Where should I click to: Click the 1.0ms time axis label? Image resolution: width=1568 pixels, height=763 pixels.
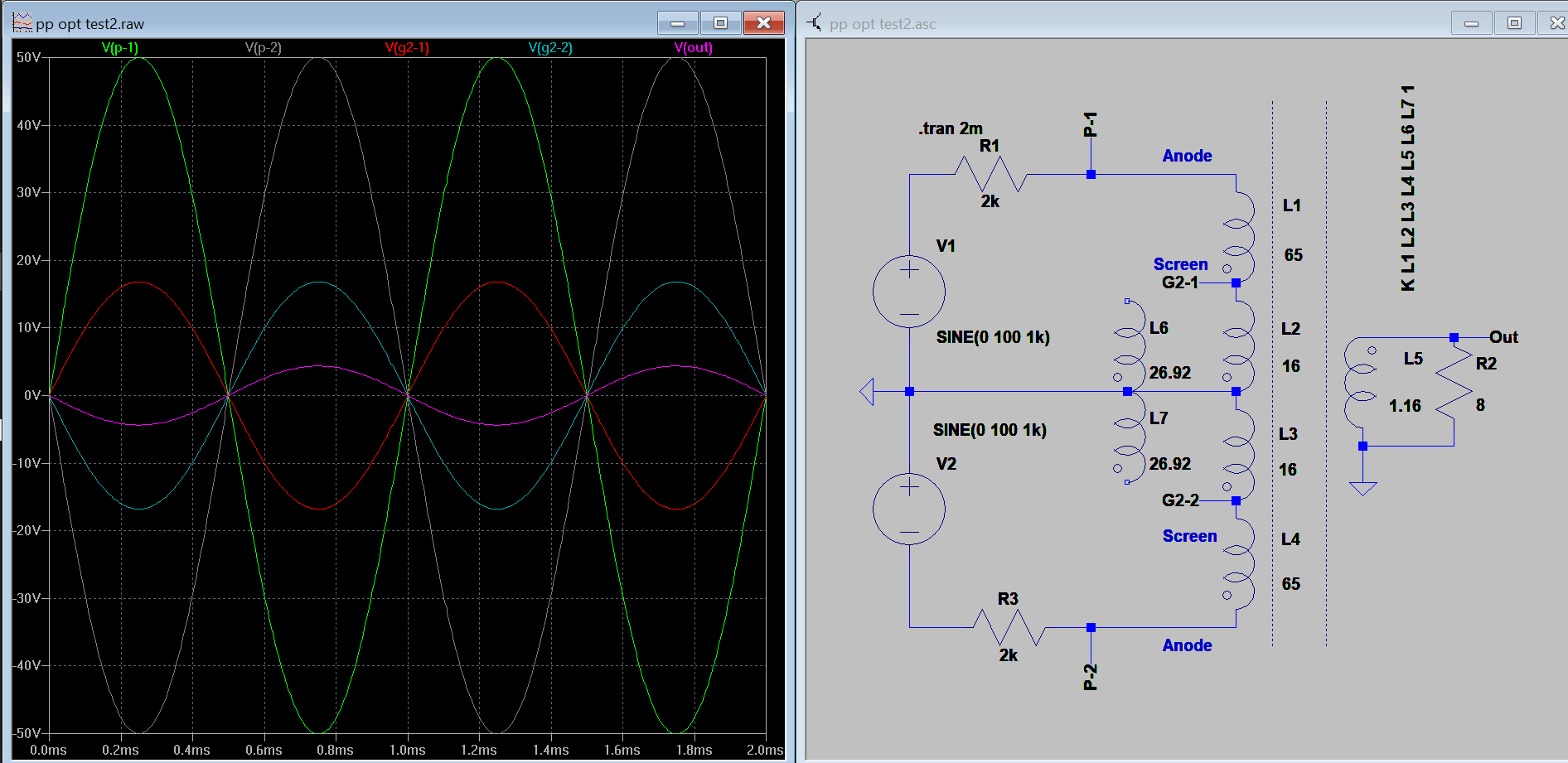[x=407, y=750]
